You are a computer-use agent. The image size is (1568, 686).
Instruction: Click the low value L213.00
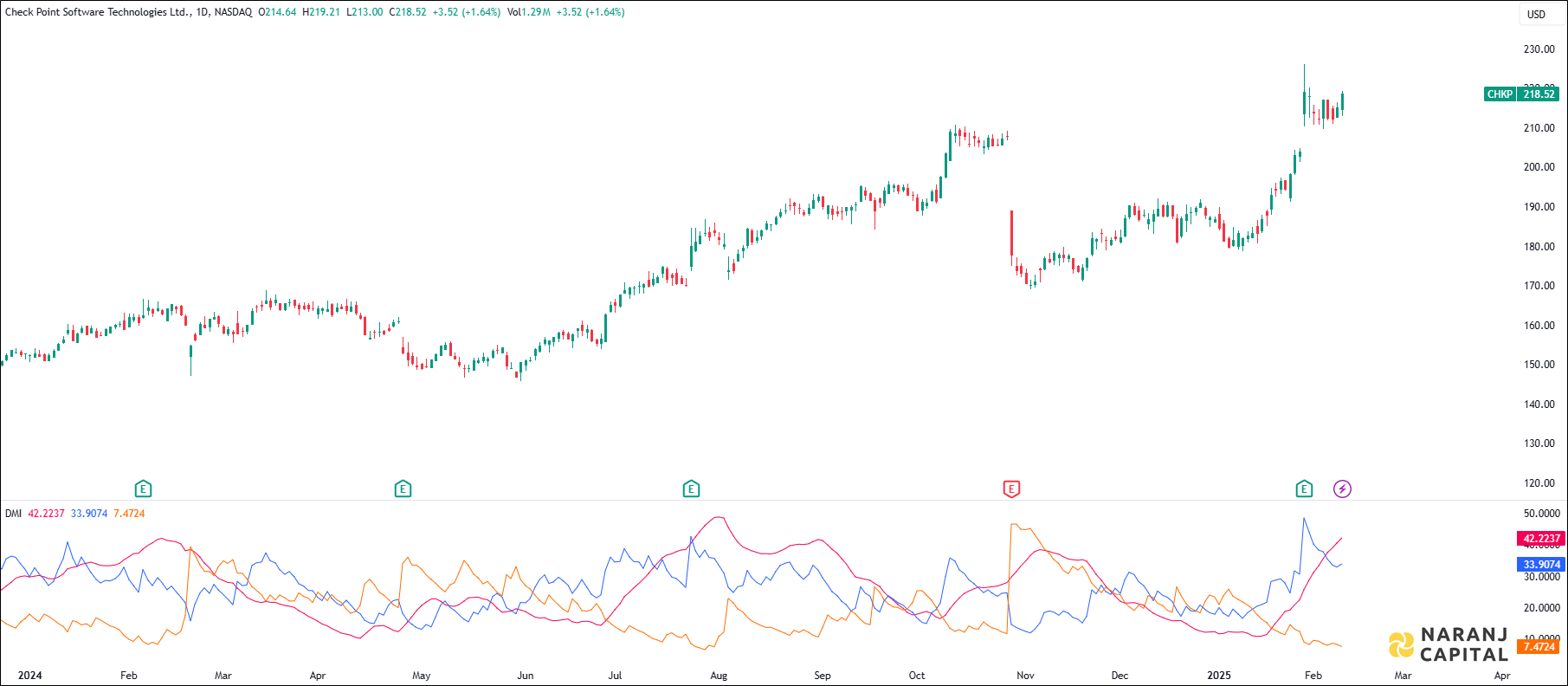(365, 12)
